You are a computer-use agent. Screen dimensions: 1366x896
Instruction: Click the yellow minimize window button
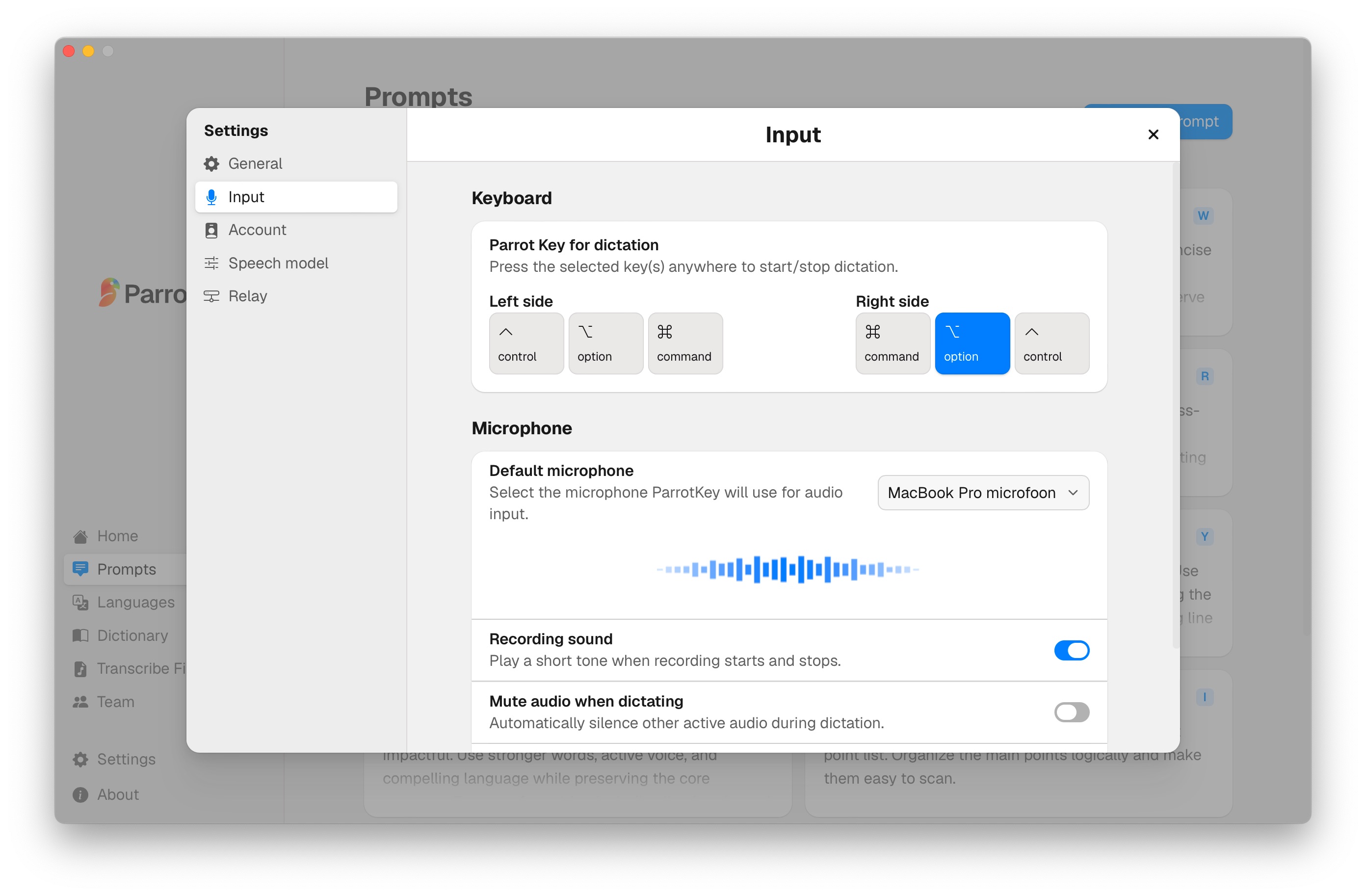pyautogui.click(x=88, y=51)
